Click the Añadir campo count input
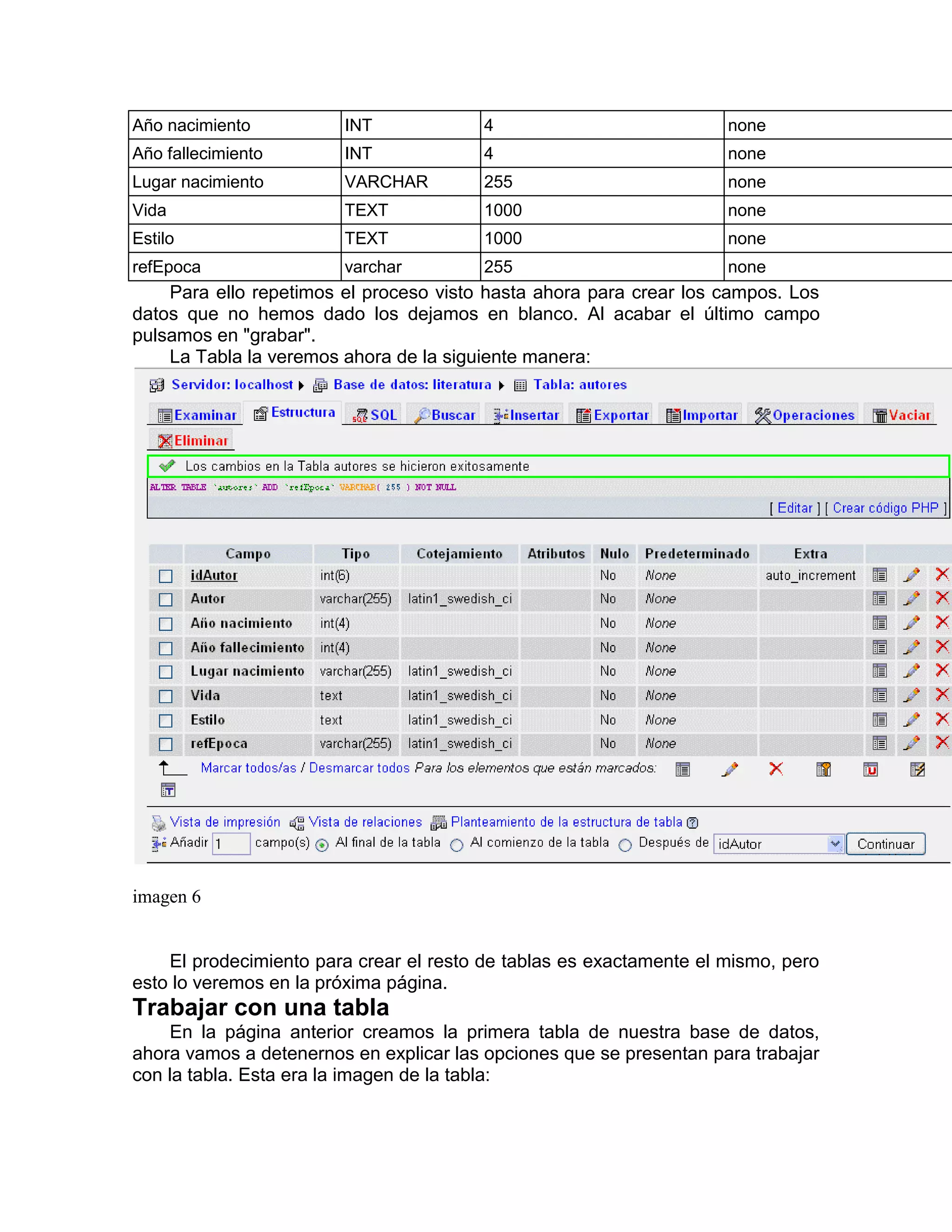952x1232 pixels. pos(231,844)
